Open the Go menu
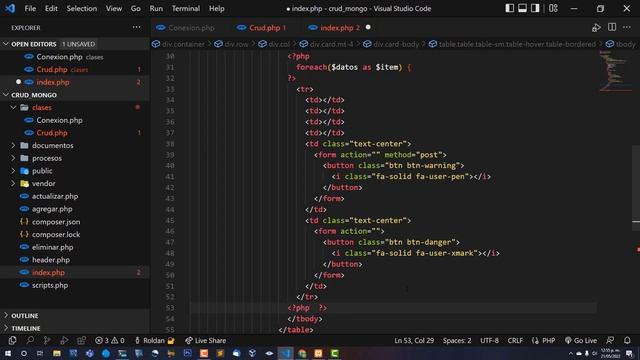 coord(136,8)
